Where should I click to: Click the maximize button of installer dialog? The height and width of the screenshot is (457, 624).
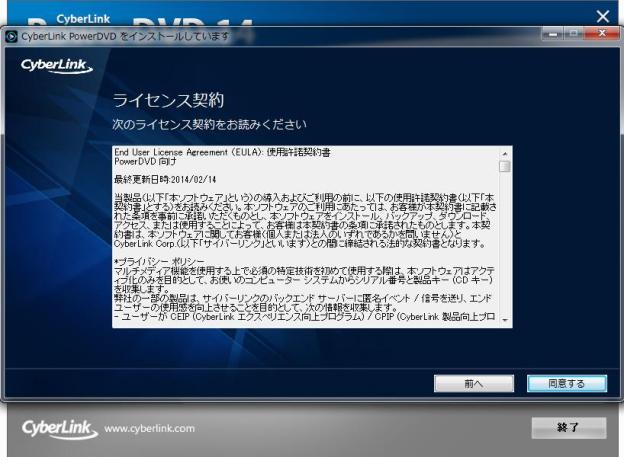coord(574,33)
